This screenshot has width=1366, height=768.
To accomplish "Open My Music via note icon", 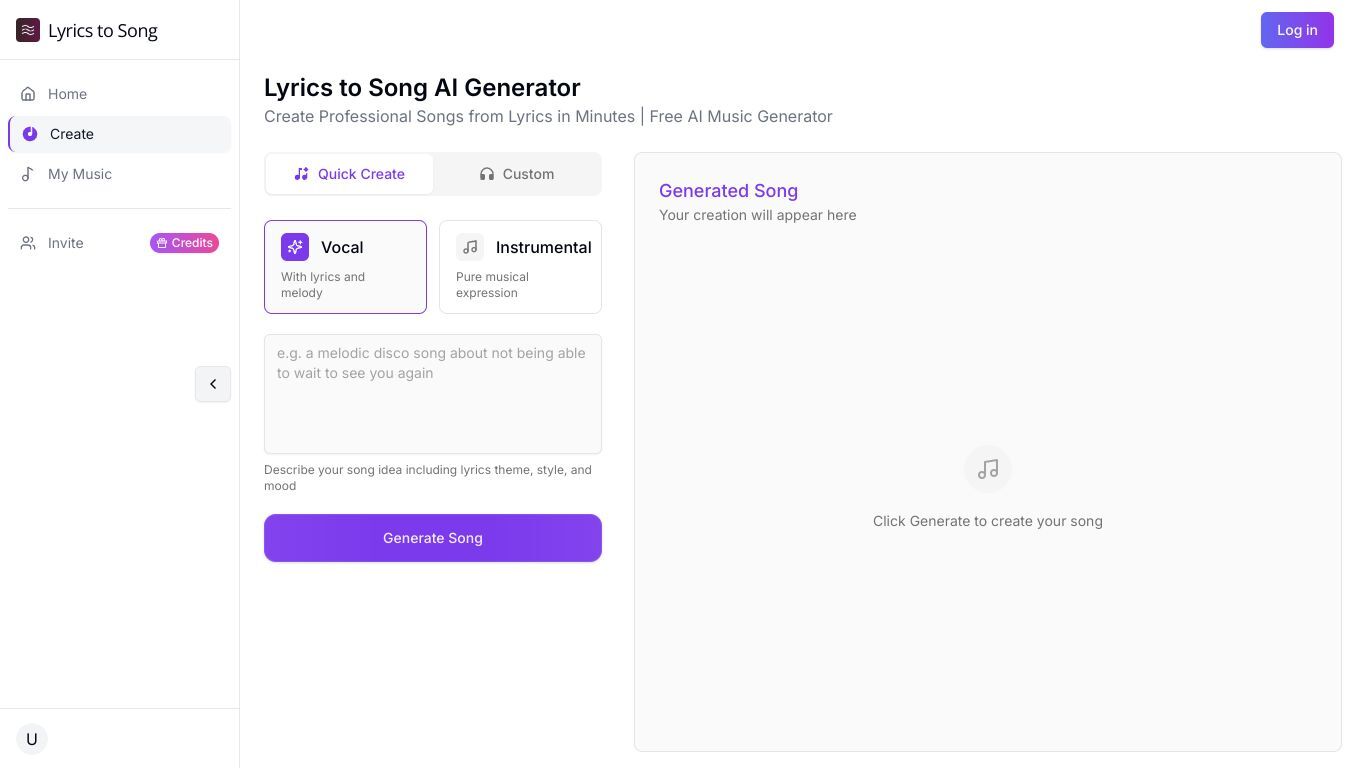I will (x=28, y=174).
